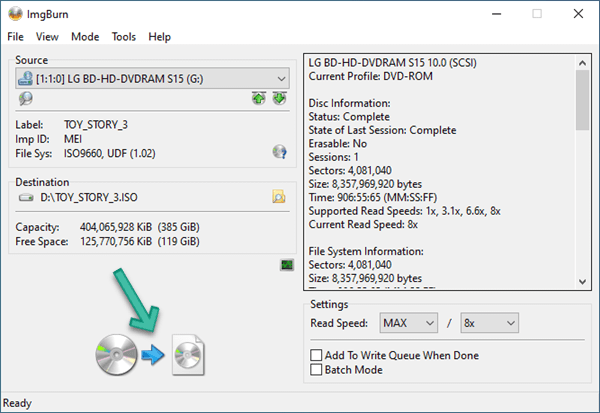
Task: Click the TOY_STORY_3 label value
Action: coord(96,125)
